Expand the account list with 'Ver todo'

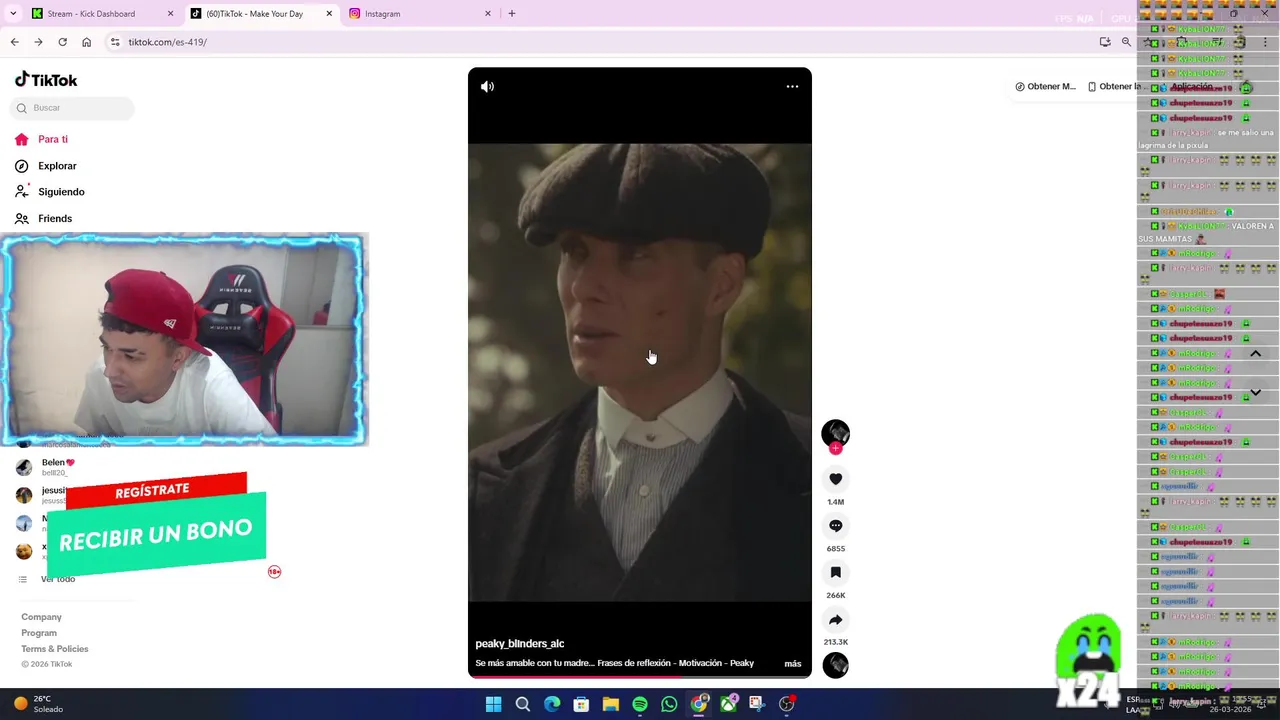pos(48,579)
